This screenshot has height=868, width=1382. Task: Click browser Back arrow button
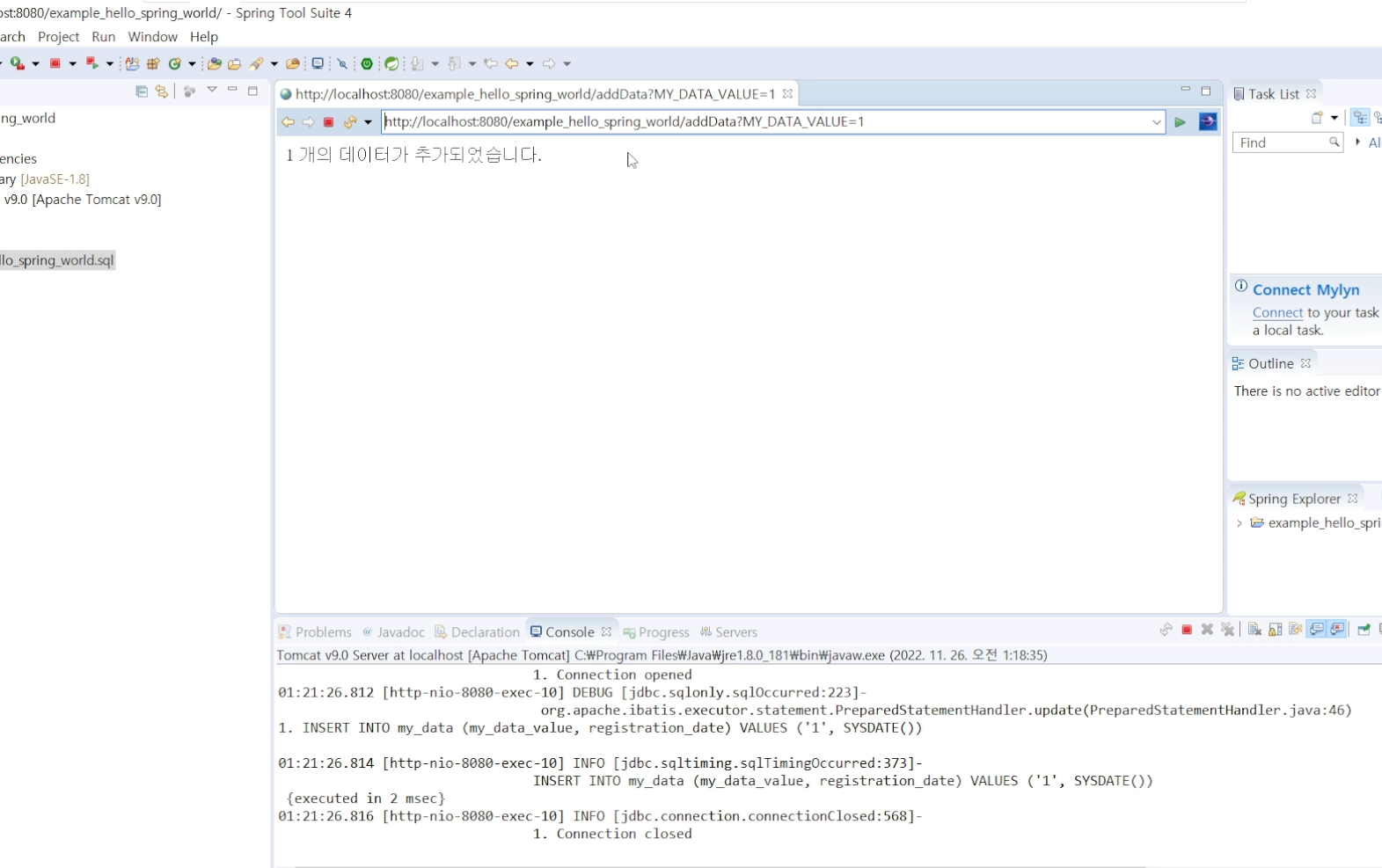(x=288, y=122)
